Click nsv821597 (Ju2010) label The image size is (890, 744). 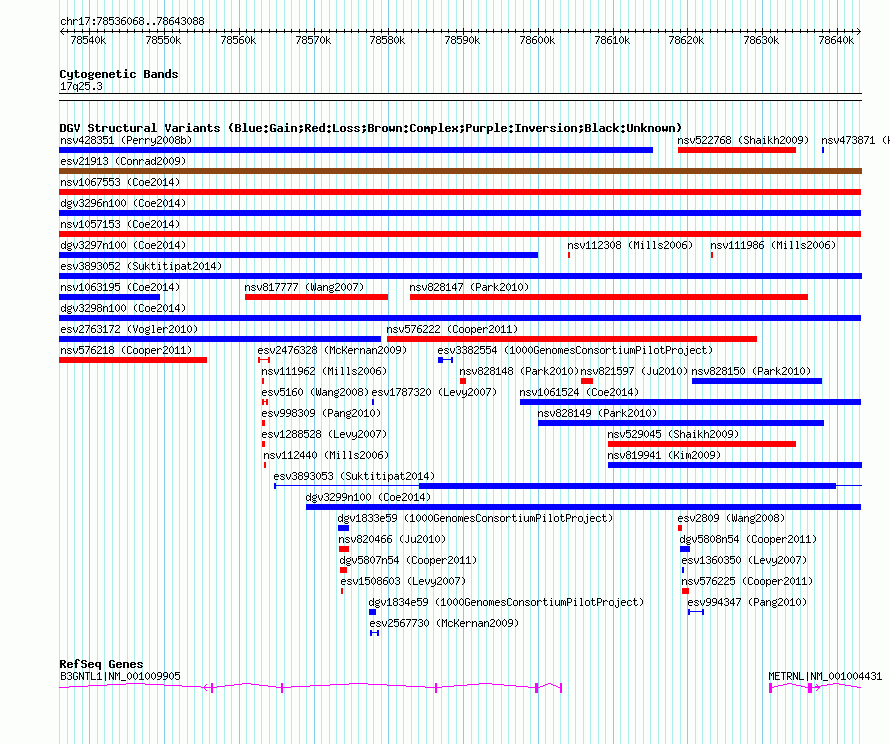[x=634, y=371]
